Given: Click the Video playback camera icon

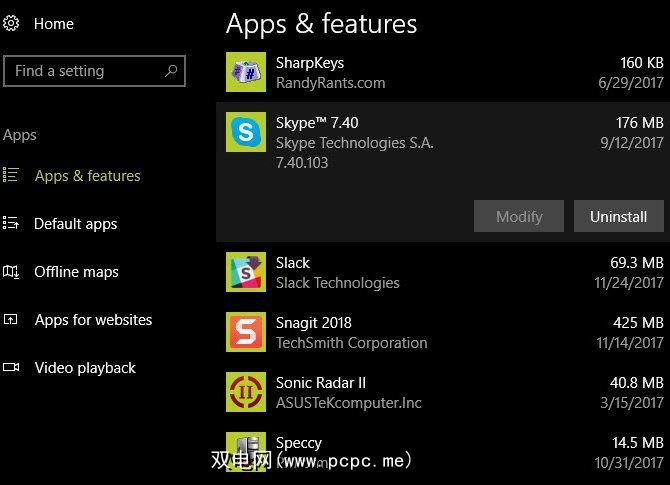Looking at the screenshot, I should [x=11, y=367].
